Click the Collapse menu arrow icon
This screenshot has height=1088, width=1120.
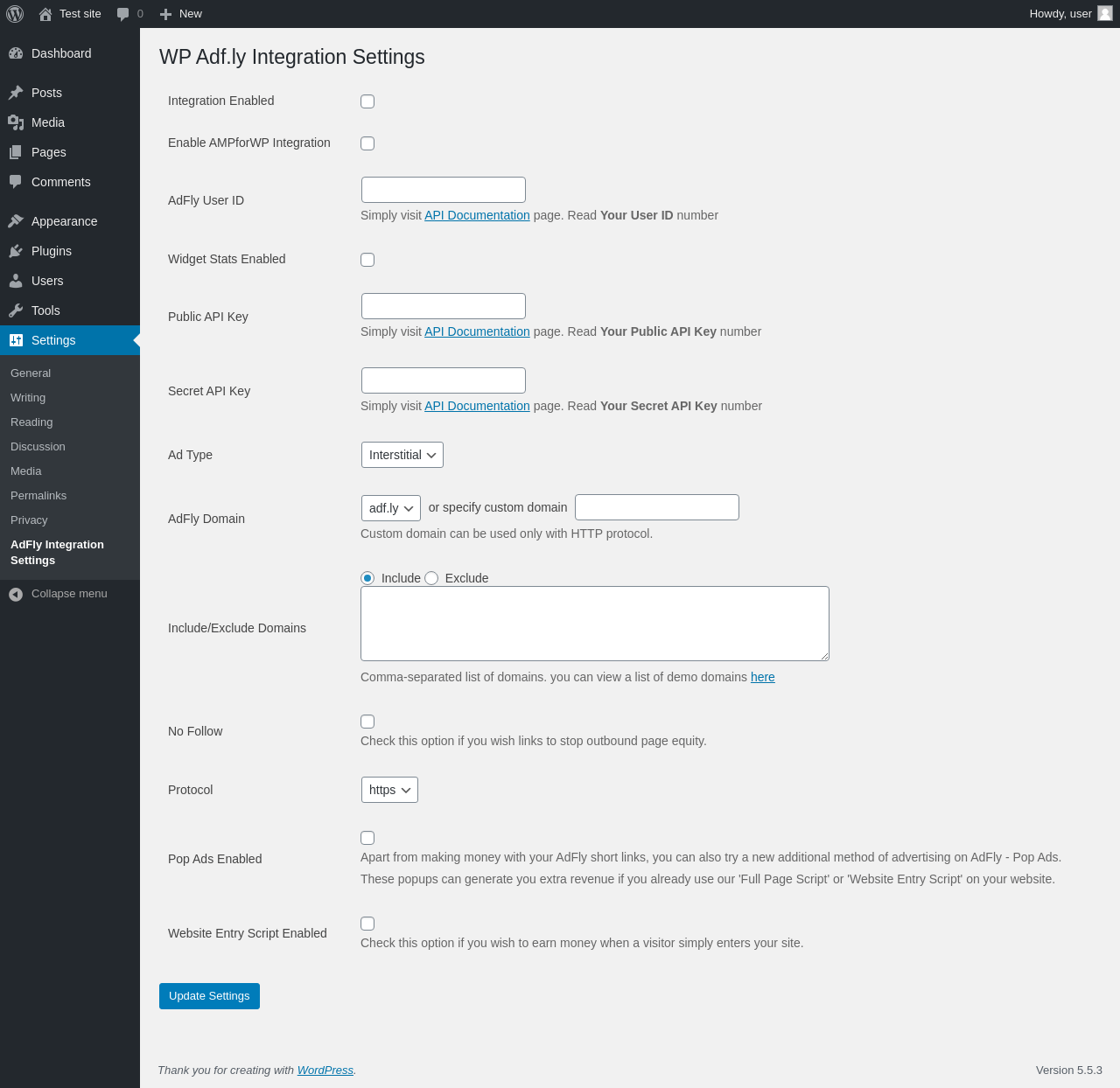[x=16, y=595]
